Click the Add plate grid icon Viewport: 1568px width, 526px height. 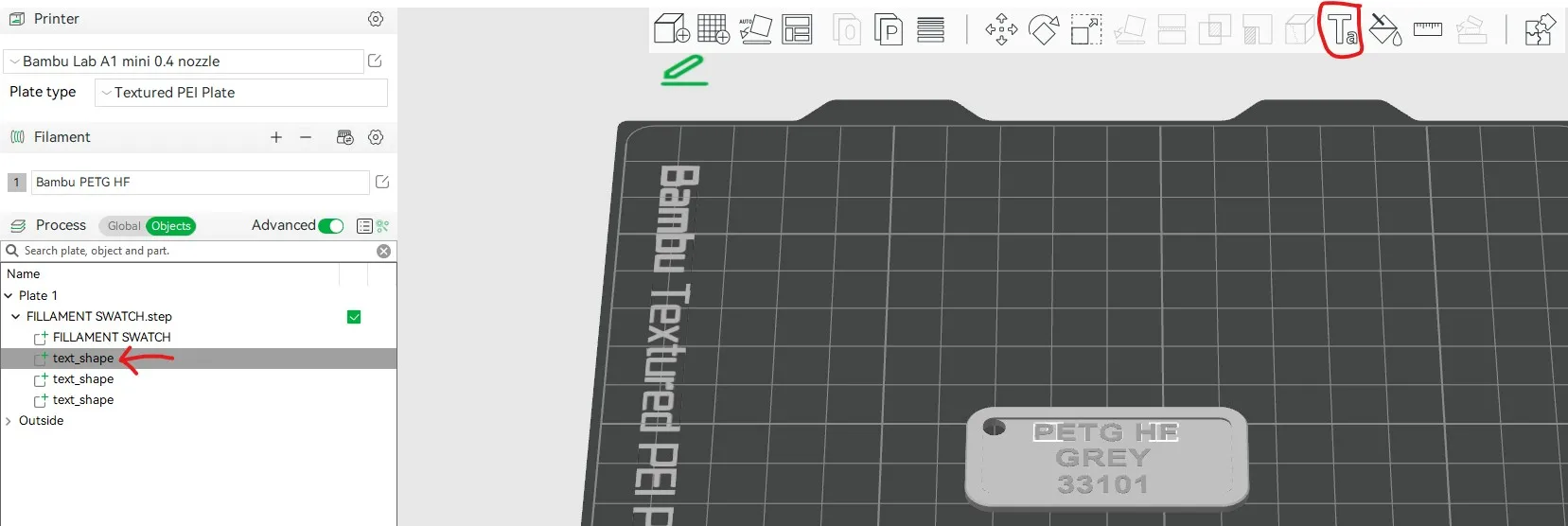(714, 28)
